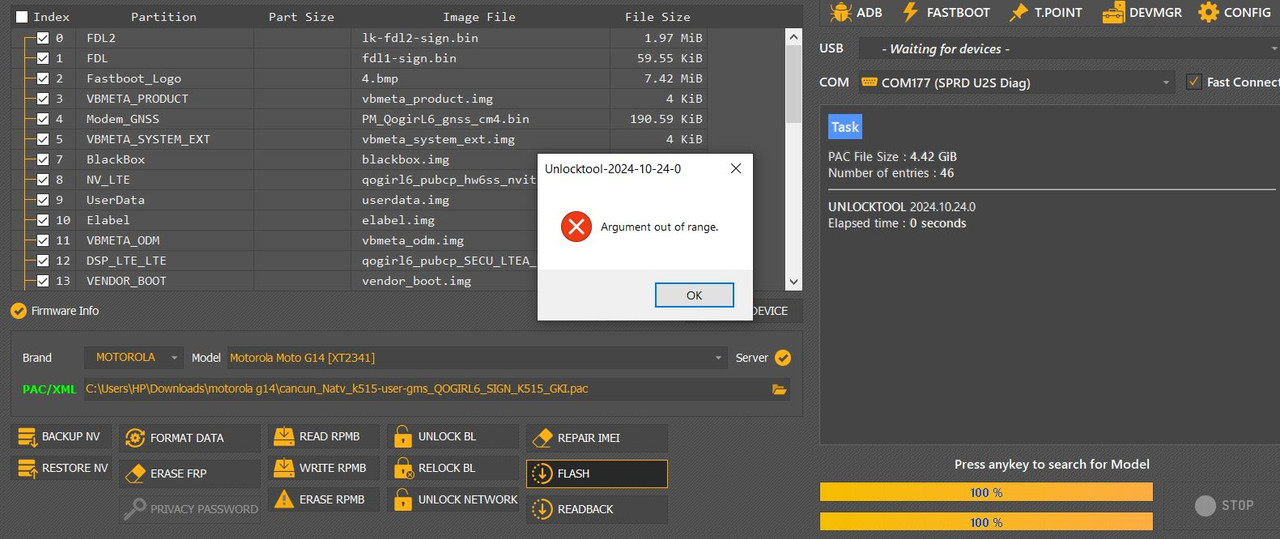Click the ERASE FRP button
Image resolution: width=1280 pixels, height=539 pixels.
(x=190, y=473)
